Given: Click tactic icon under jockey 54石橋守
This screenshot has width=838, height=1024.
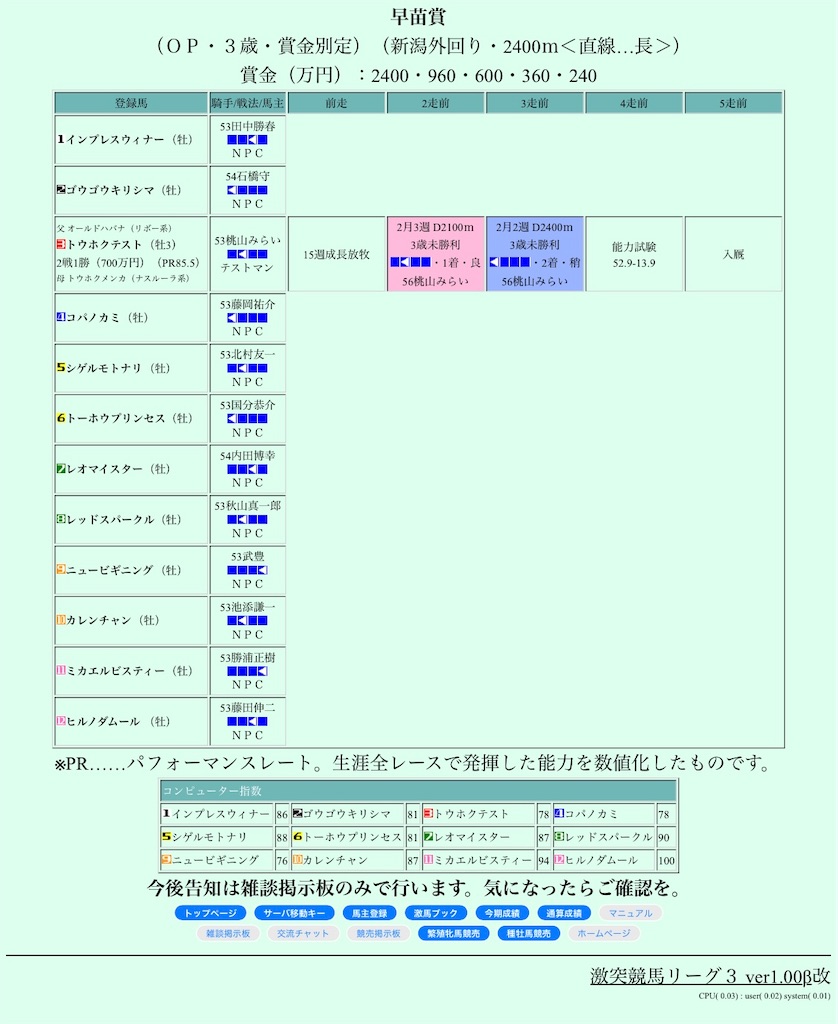Looking at the screenshot, I should click(x=248, y=190).
